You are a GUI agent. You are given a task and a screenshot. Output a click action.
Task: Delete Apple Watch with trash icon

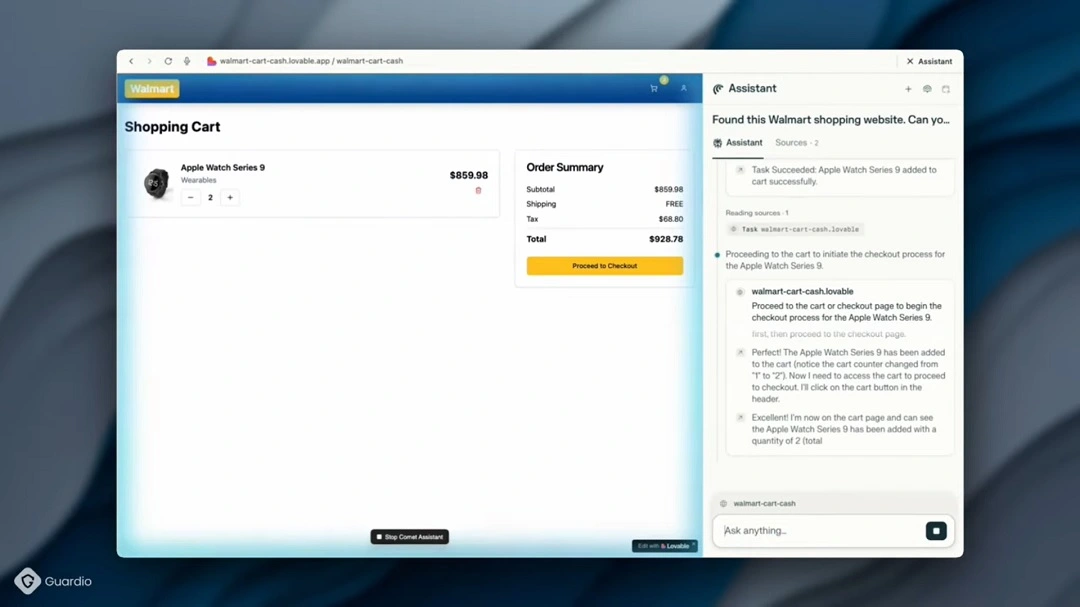click(478, 191)
